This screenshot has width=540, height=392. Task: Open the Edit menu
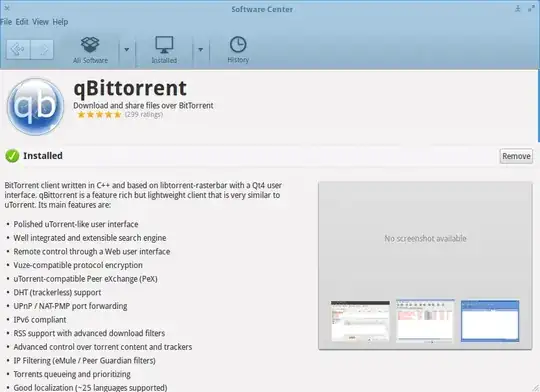[22, 22]
